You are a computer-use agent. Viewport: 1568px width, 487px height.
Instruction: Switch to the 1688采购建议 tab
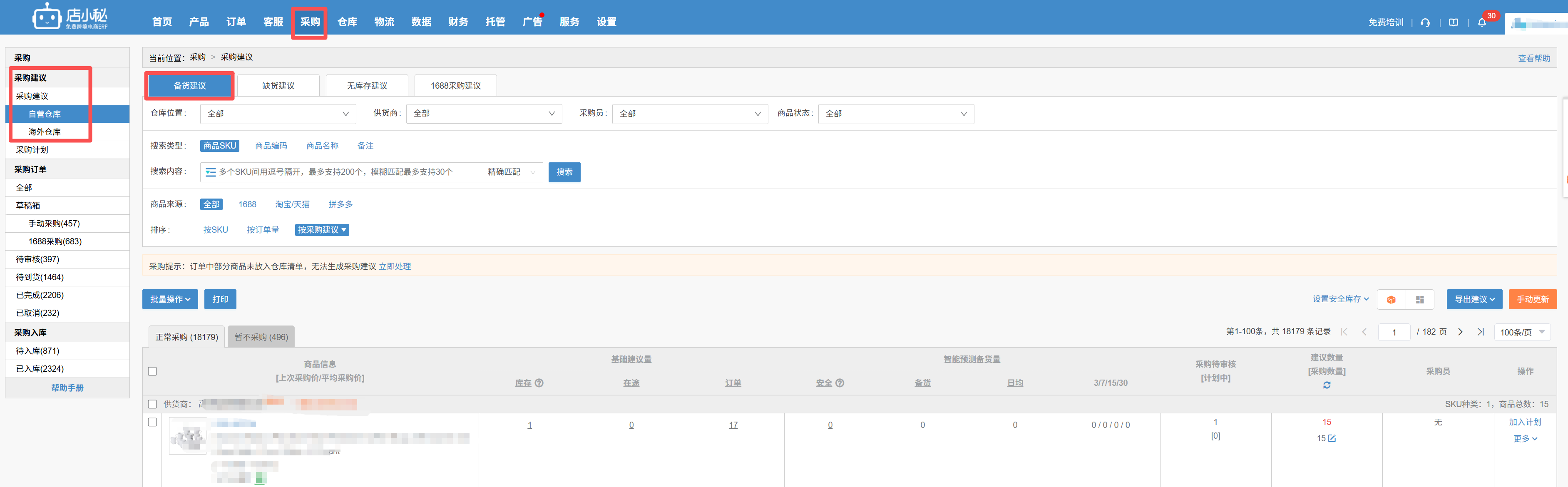pos(455,86)
